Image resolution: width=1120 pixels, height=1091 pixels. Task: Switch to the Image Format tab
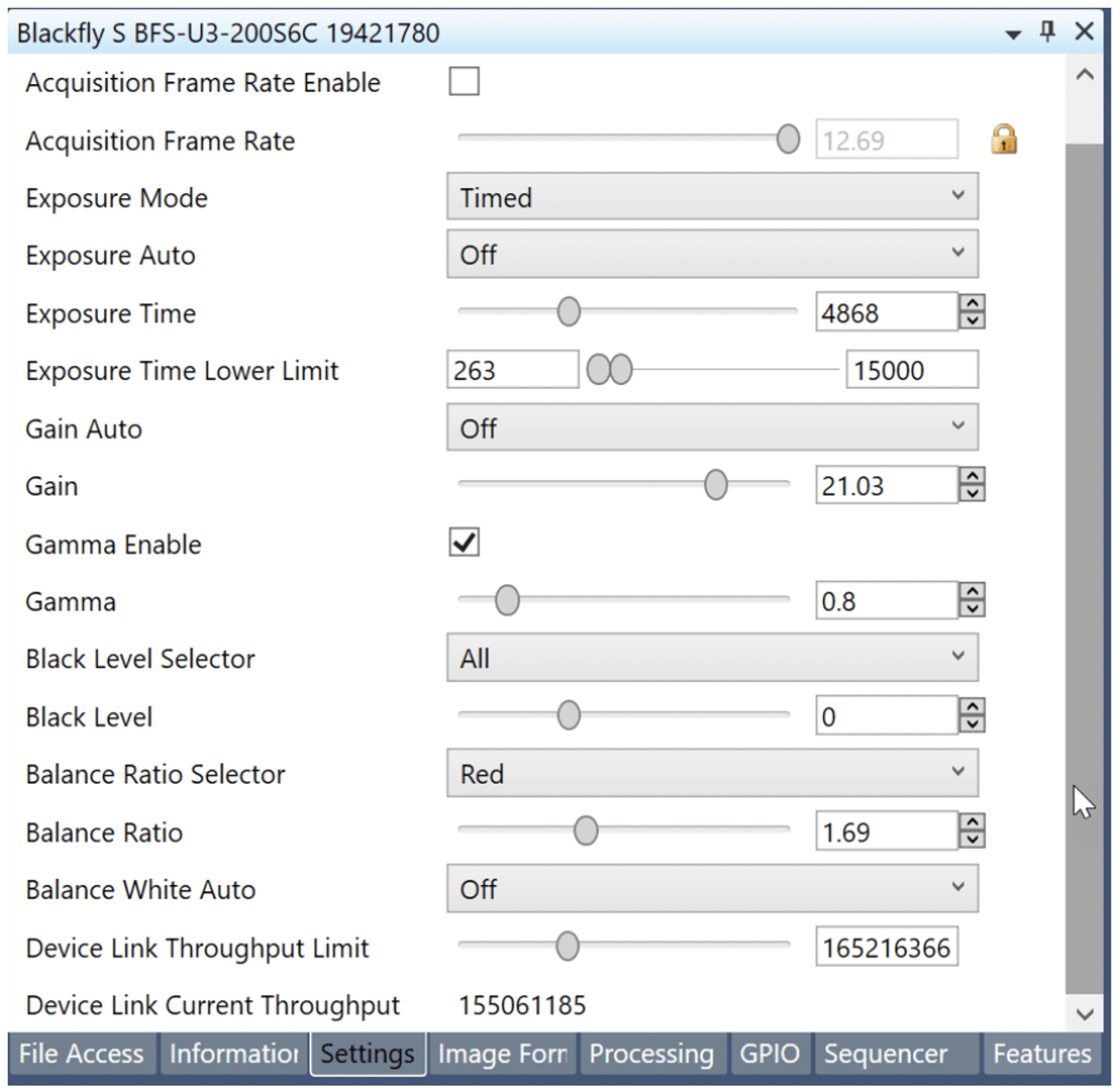point(503,1054)
